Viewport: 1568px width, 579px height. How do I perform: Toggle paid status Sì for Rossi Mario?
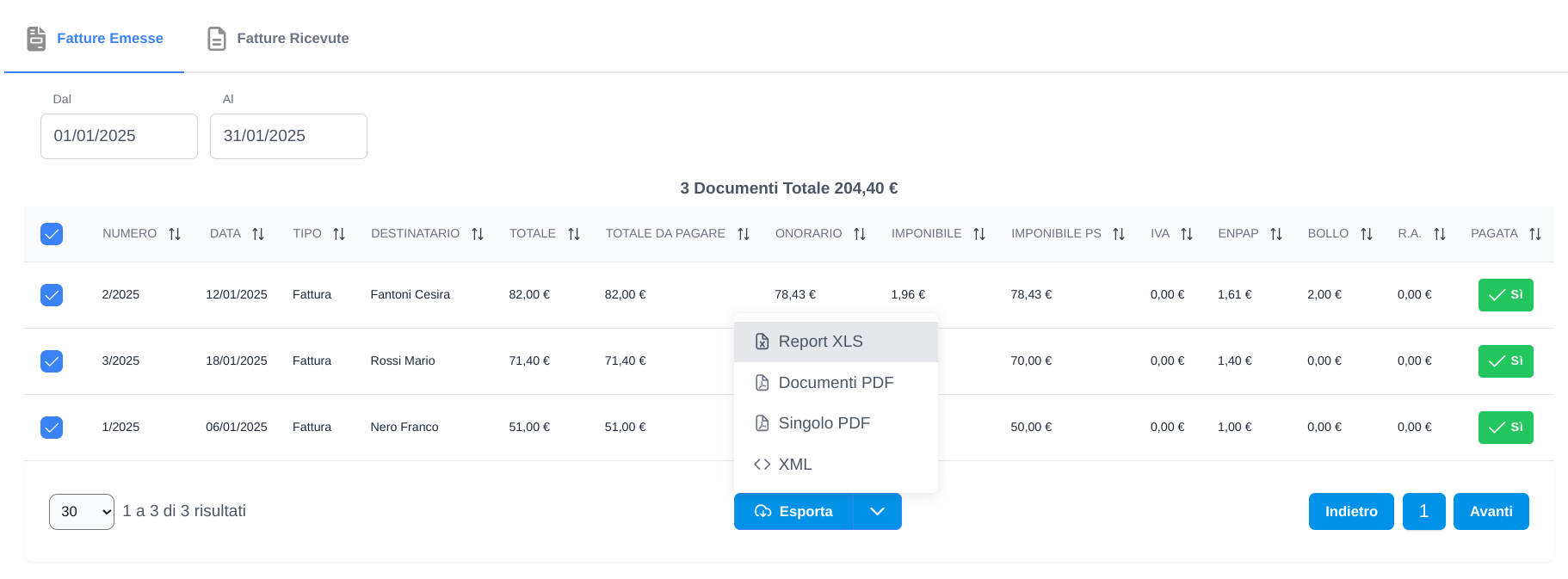[x=1505, y=361]
